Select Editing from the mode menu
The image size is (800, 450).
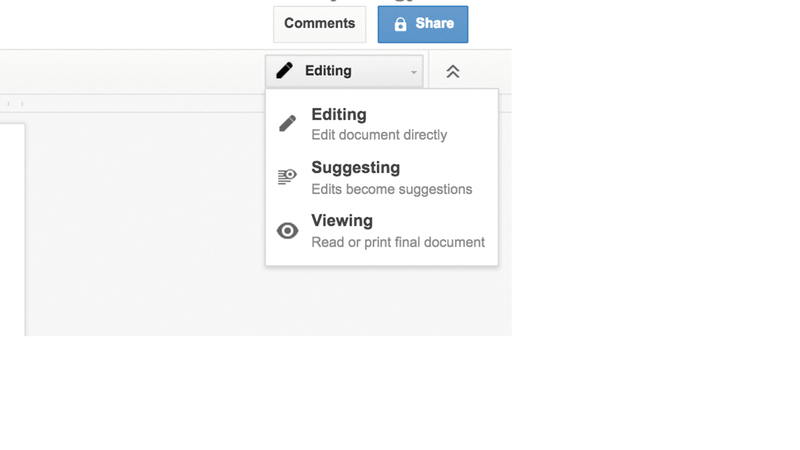[339, 115]
